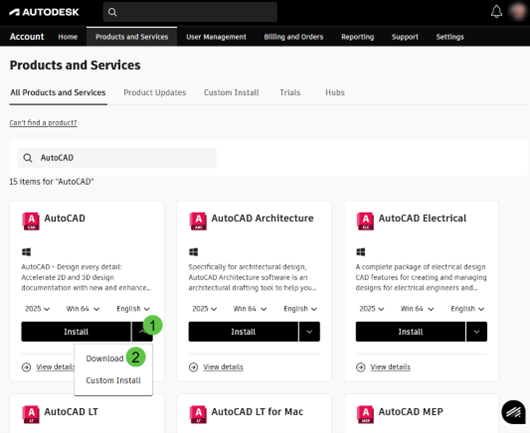Open the user profile avatar
The image size is (530, 433).
tap(518, 12)
